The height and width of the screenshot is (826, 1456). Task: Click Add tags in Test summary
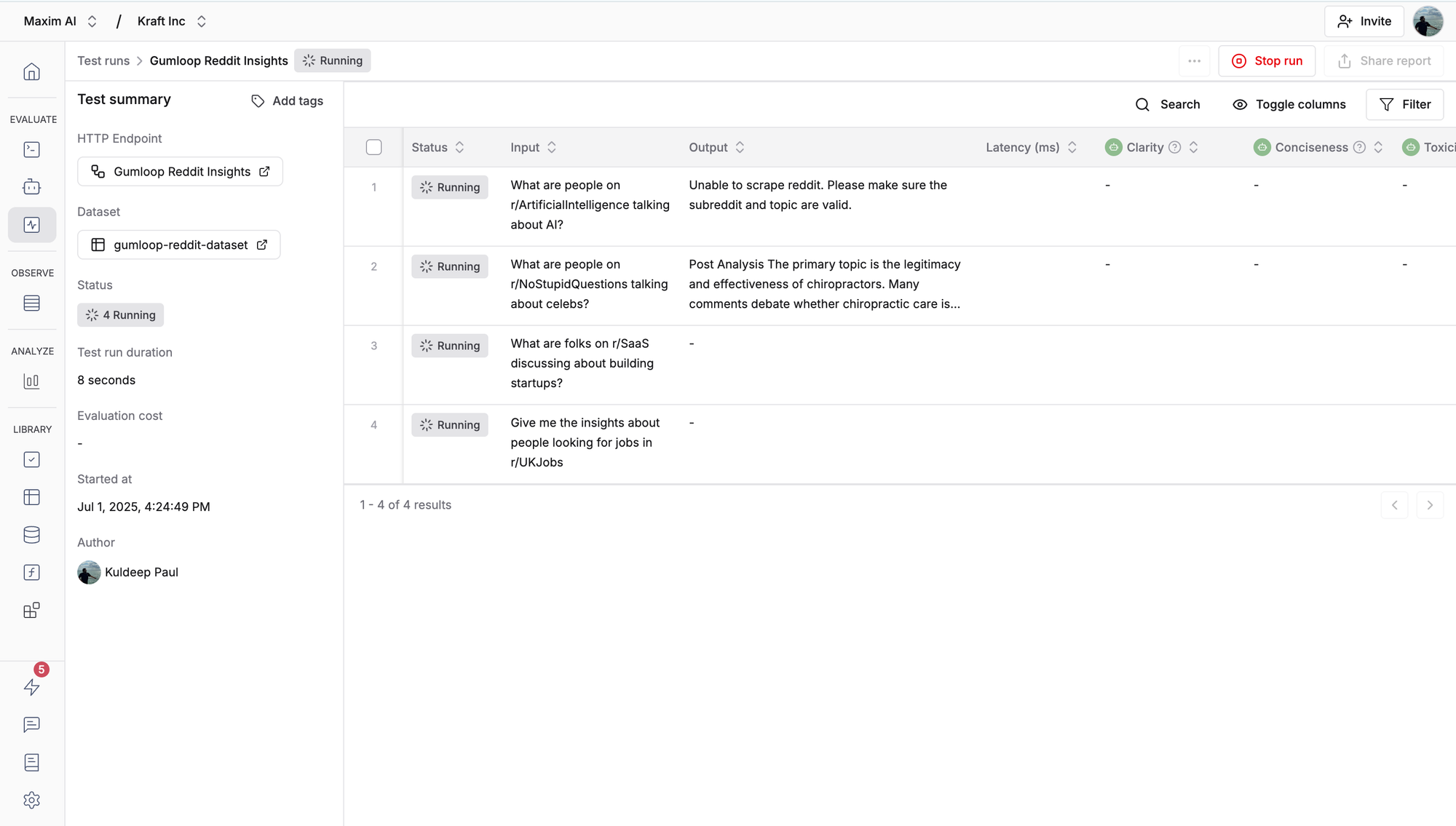pyautogui.click(x=287, y=101)
